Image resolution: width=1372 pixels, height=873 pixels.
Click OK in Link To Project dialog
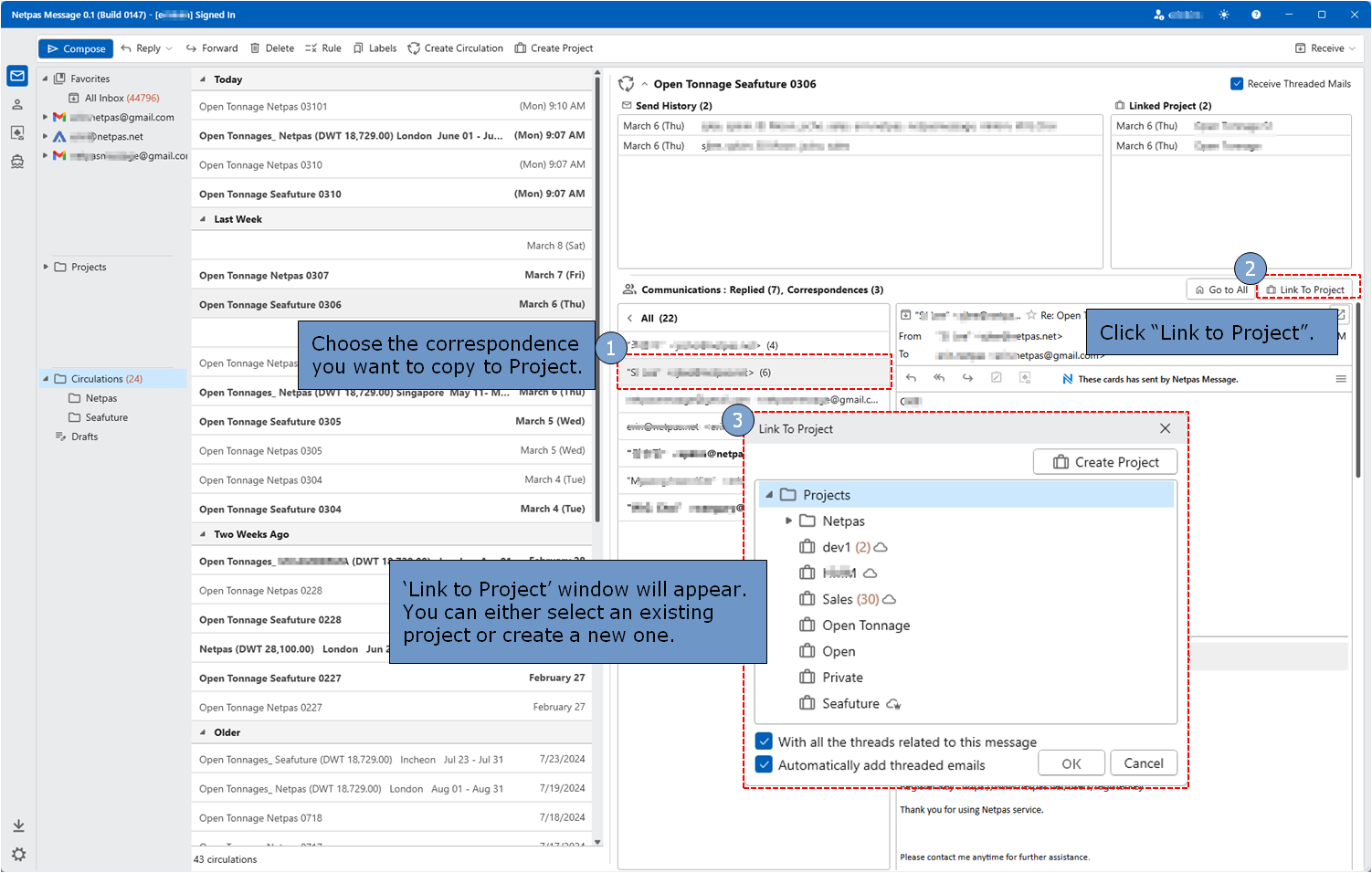(x=1071, y=763)
